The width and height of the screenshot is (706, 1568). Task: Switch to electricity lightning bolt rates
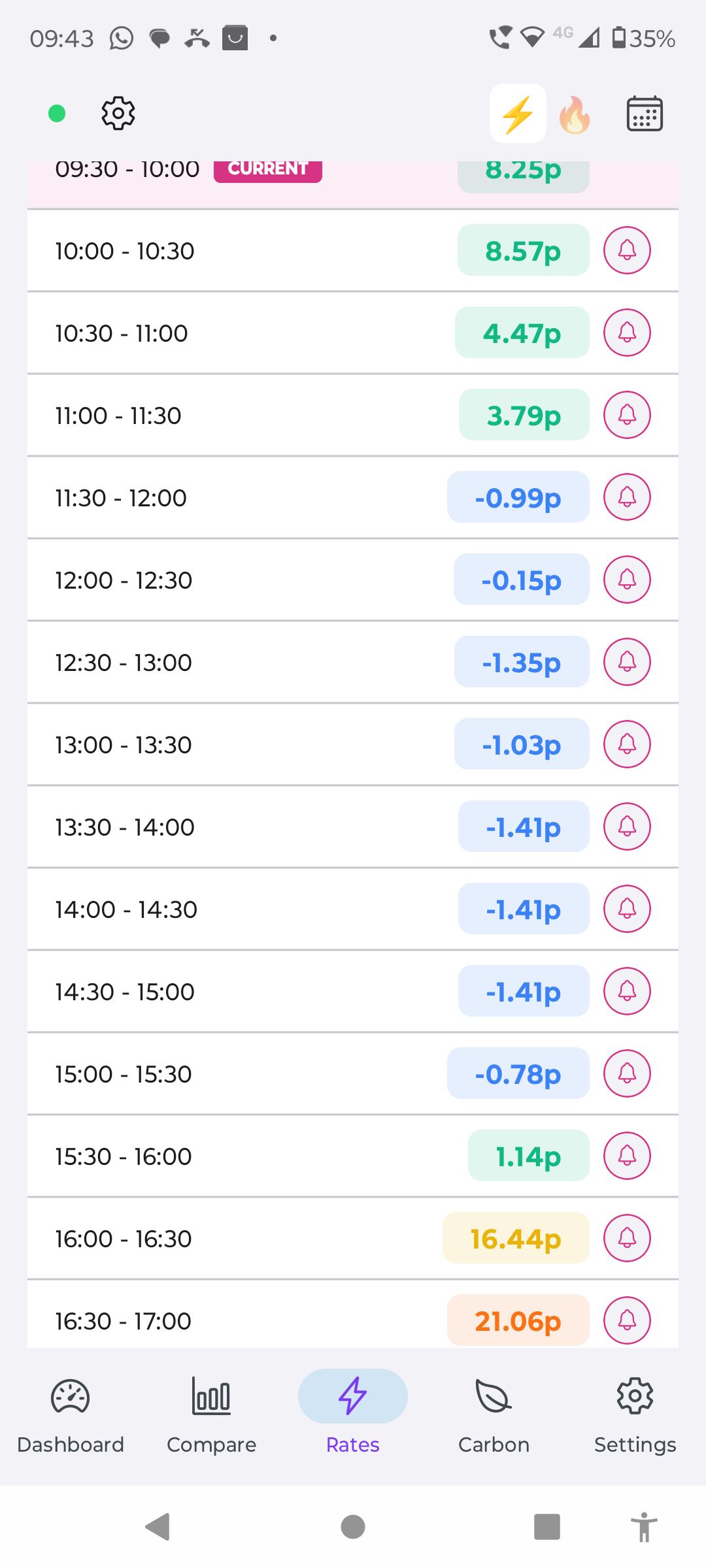tap(518, 114)
